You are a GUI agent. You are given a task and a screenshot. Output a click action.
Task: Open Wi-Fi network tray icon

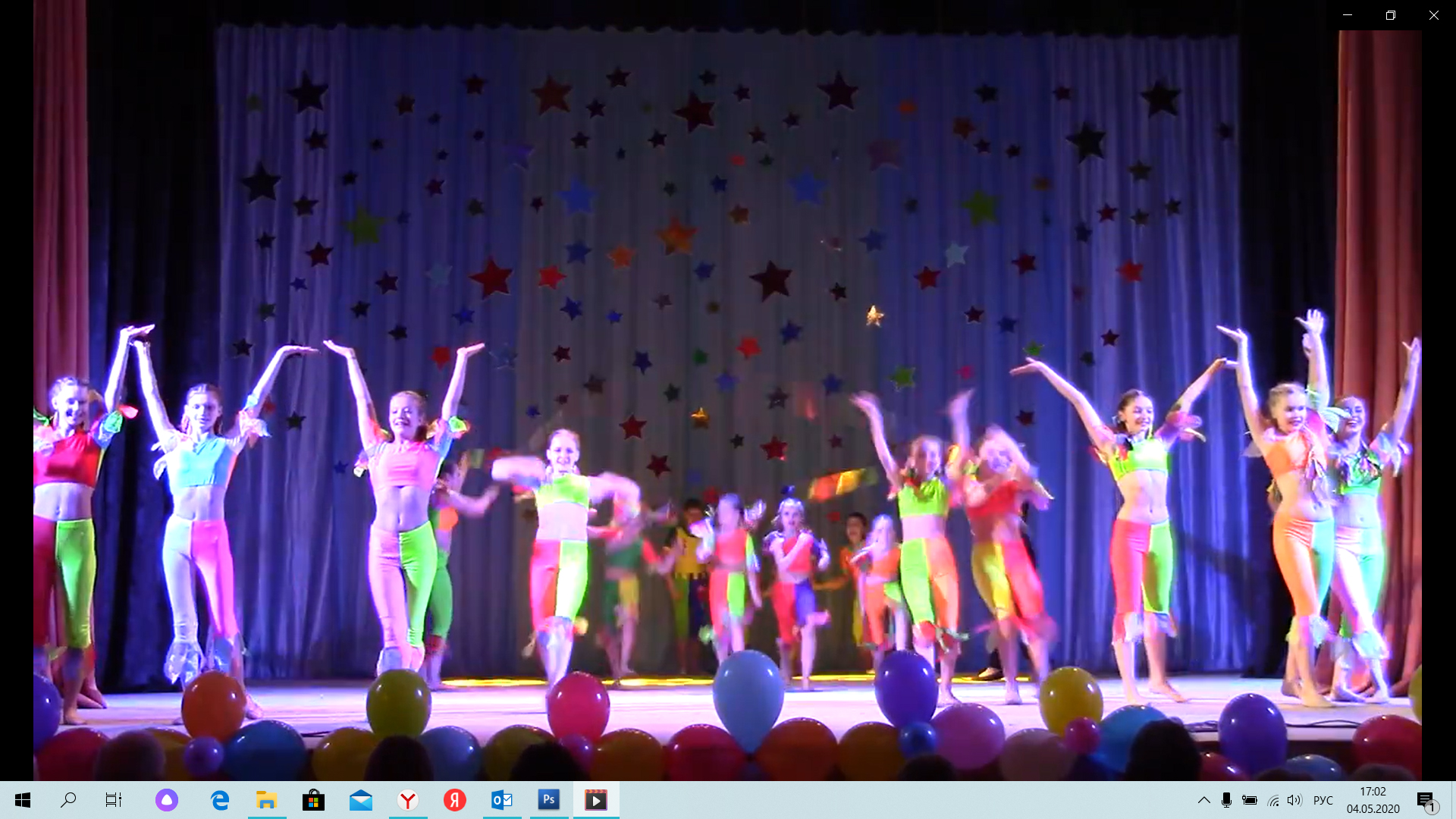point(1273,800)
